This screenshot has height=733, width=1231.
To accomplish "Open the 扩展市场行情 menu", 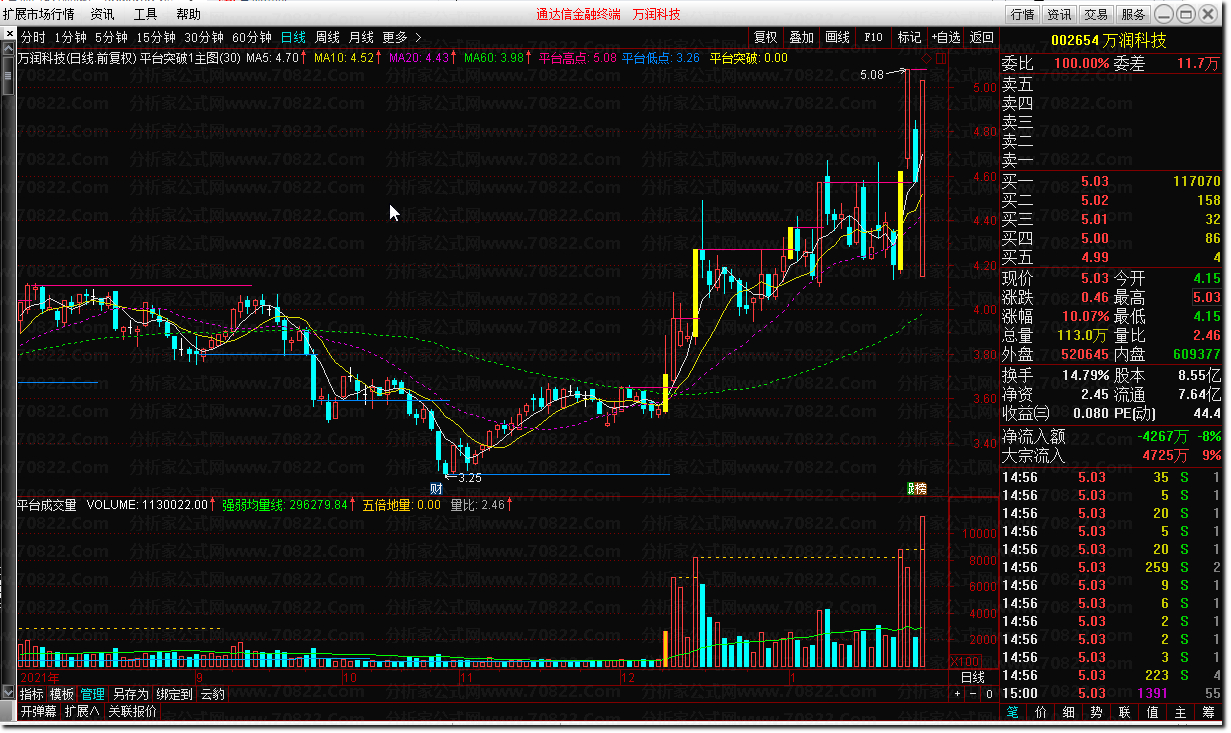I will [x=38, y=14].
